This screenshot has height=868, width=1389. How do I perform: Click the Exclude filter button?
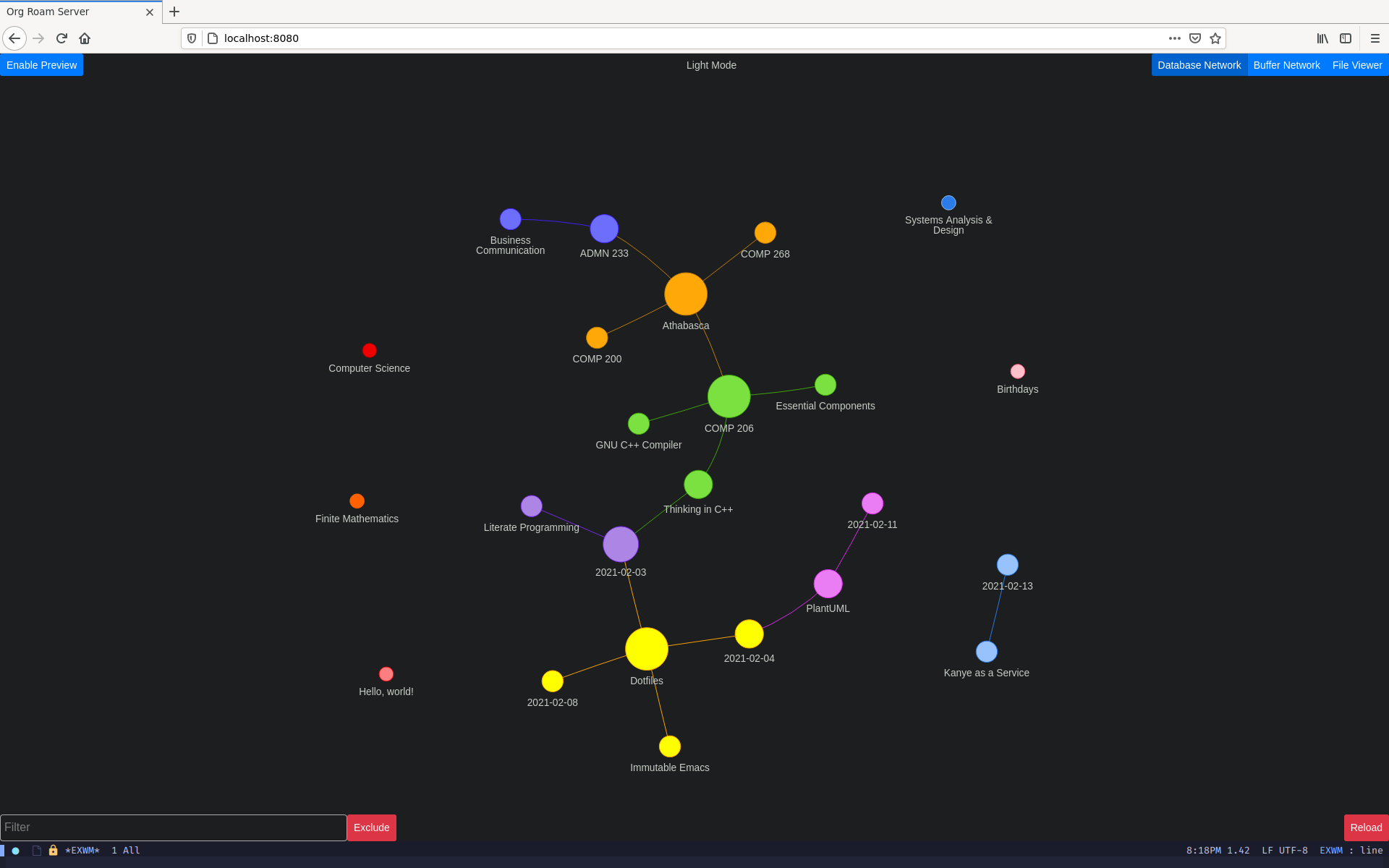coord(371,827)
